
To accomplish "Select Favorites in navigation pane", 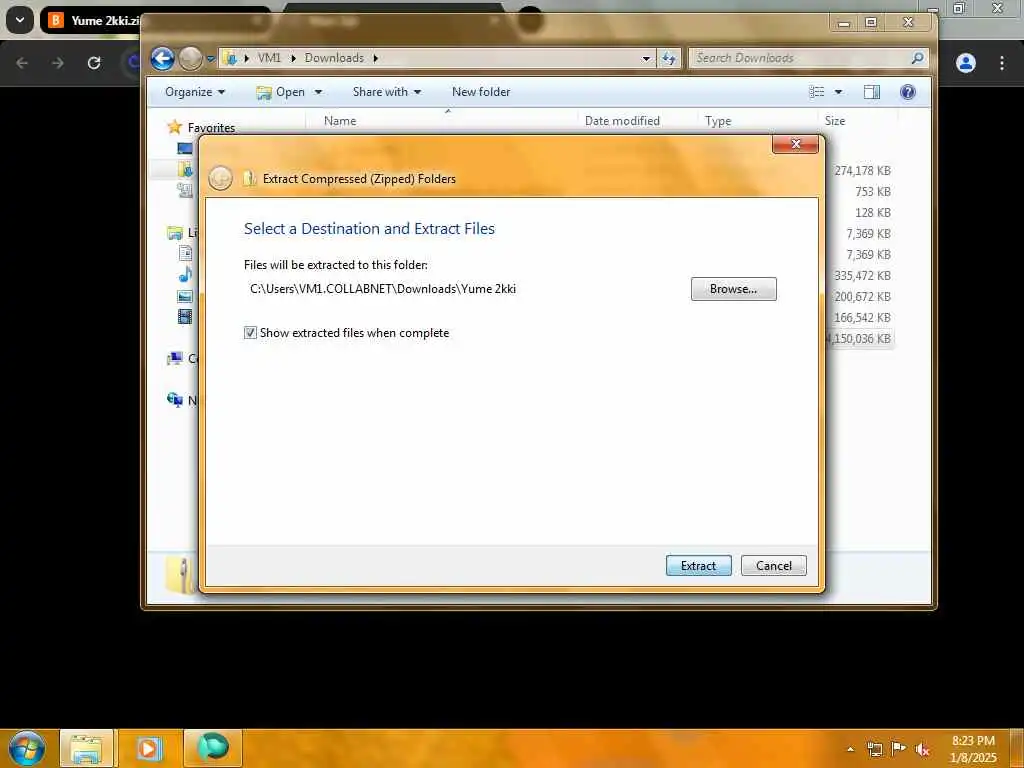I will click(211, 127).
